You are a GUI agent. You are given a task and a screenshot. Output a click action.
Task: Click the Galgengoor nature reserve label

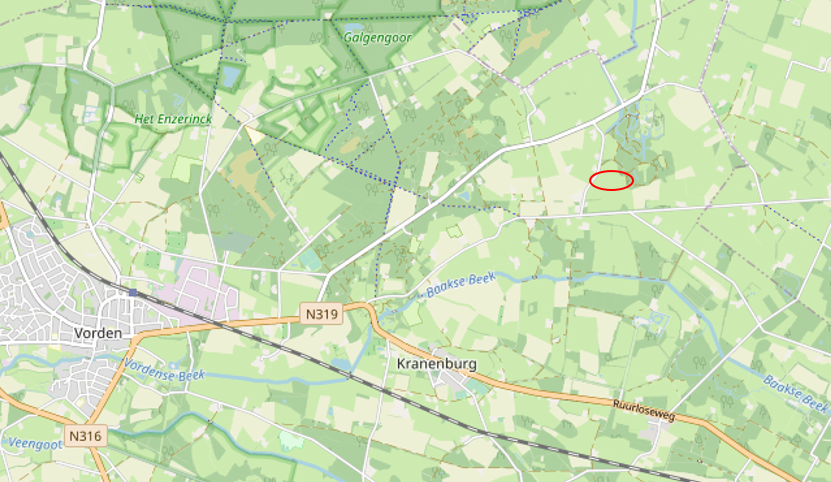click(x=378, y=38)
